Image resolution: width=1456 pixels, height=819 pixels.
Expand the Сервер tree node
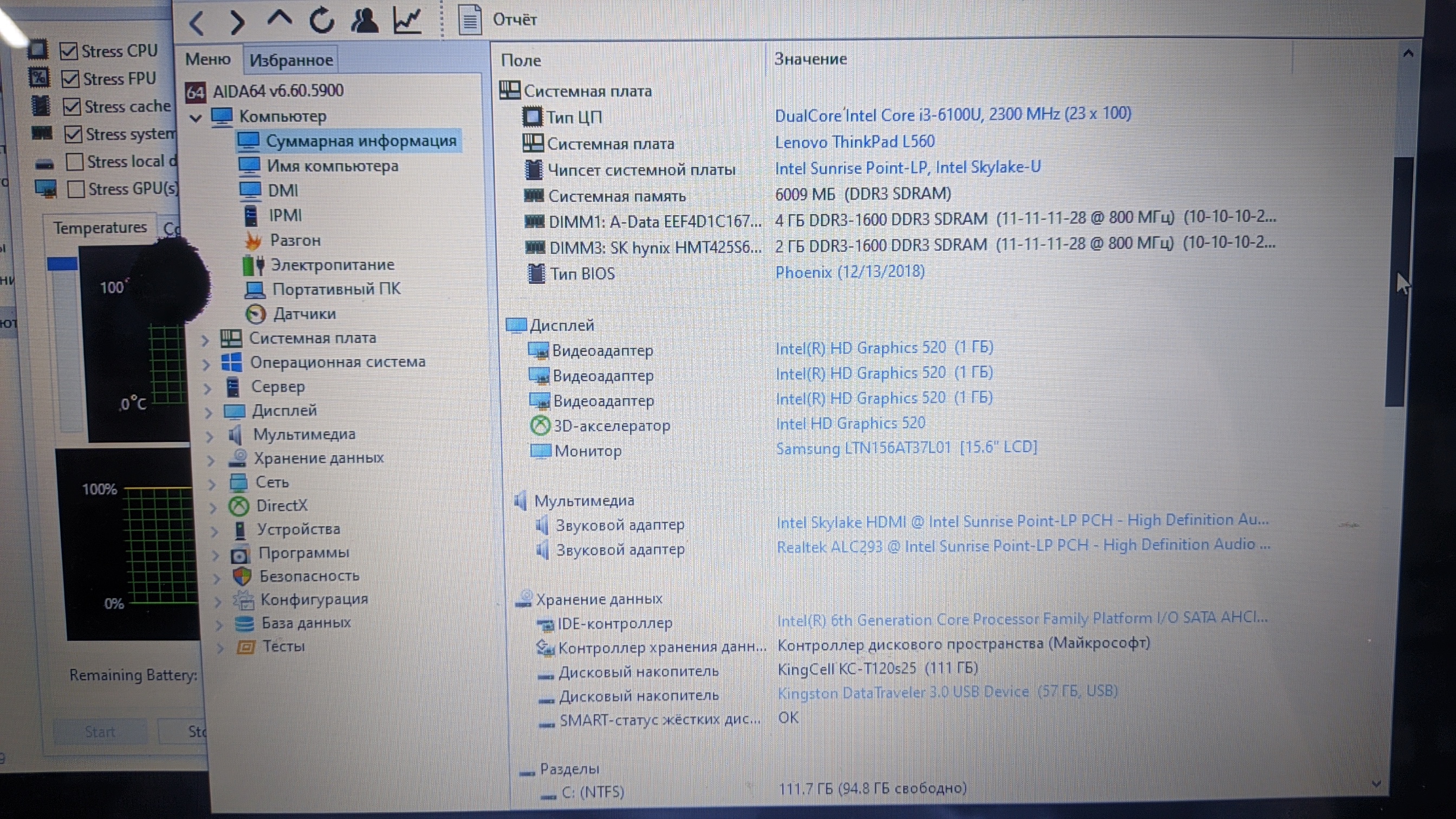click(207, 388)
